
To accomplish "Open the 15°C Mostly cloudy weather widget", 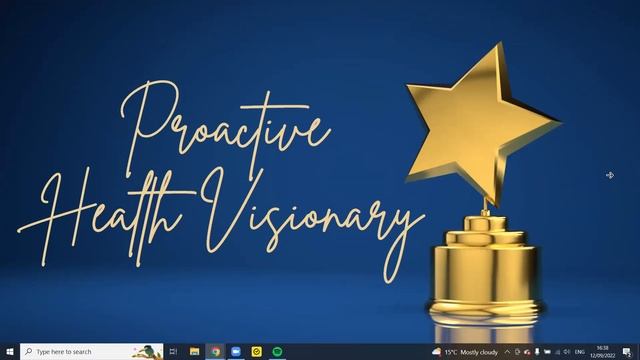I will pos(465,352).
